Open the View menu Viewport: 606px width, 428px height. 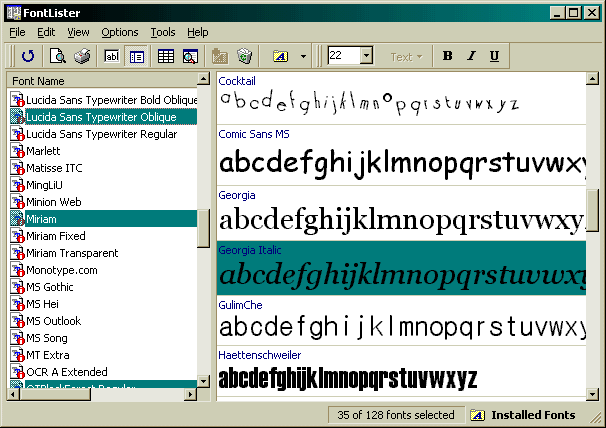coord(78,32)
